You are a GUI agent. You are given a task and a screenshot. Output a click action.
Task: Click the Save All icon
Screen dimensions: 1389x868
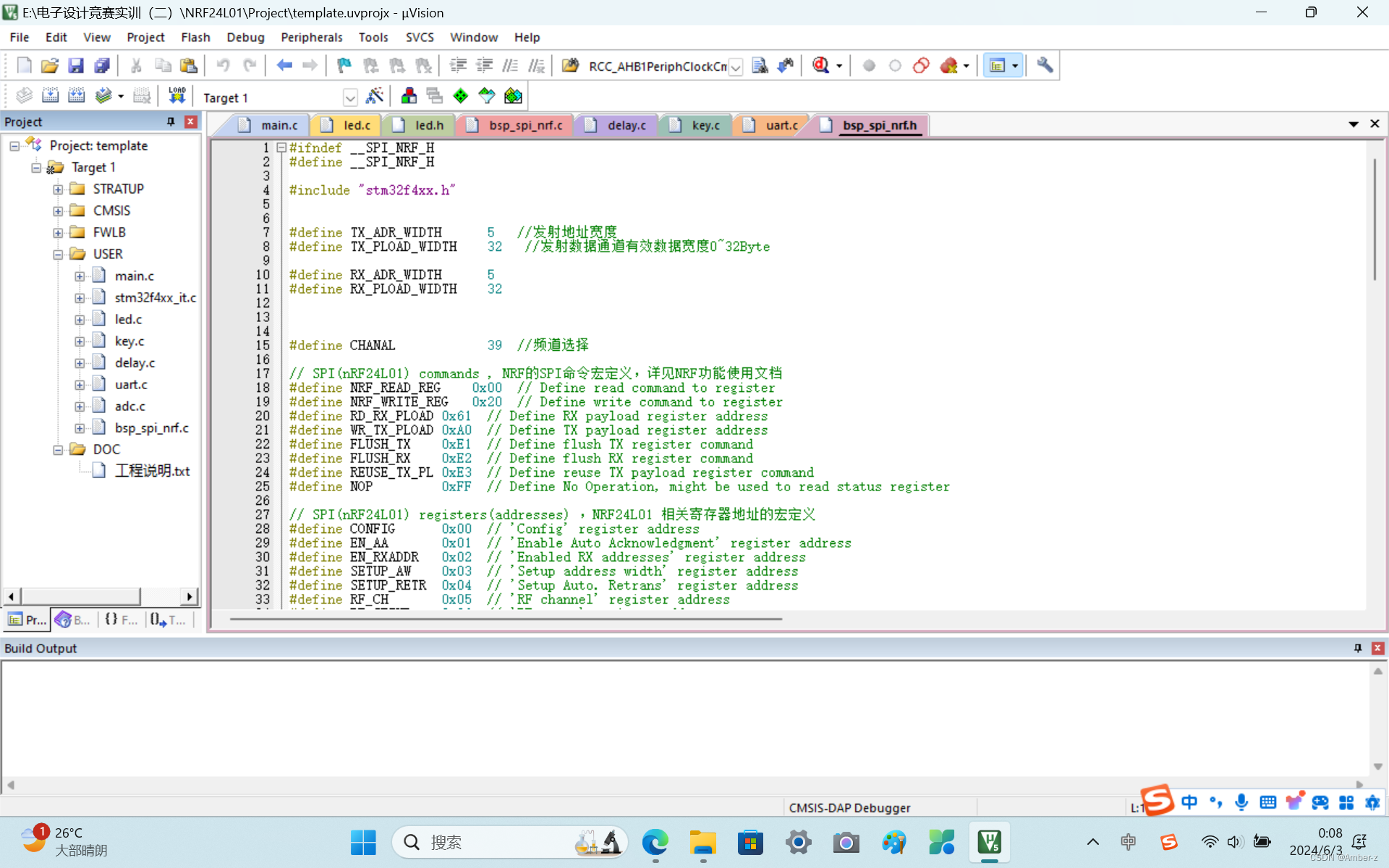(x=102, y=66)
